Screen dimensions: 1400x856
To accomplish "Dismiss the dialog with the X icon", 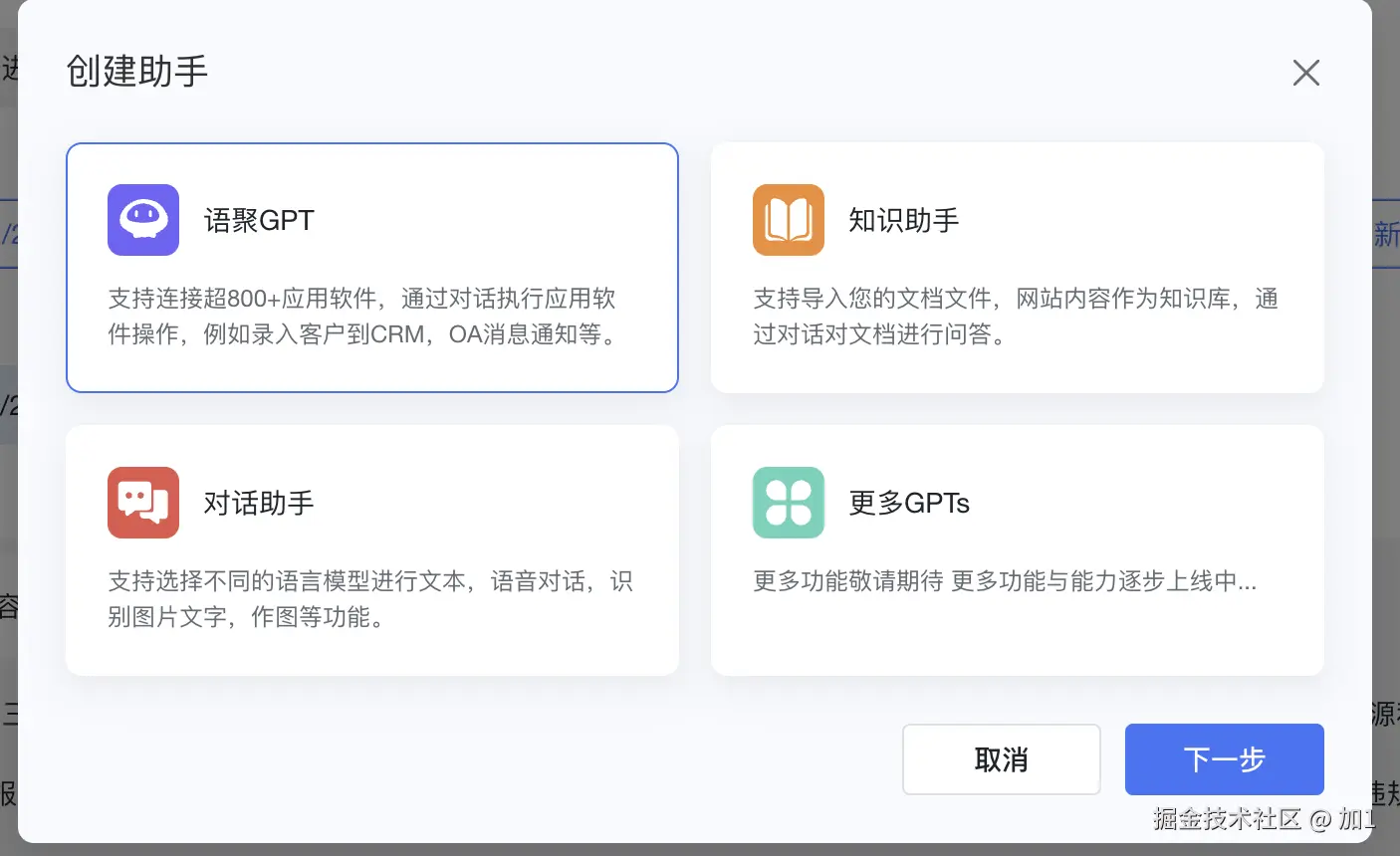I will click(1305, 73).
